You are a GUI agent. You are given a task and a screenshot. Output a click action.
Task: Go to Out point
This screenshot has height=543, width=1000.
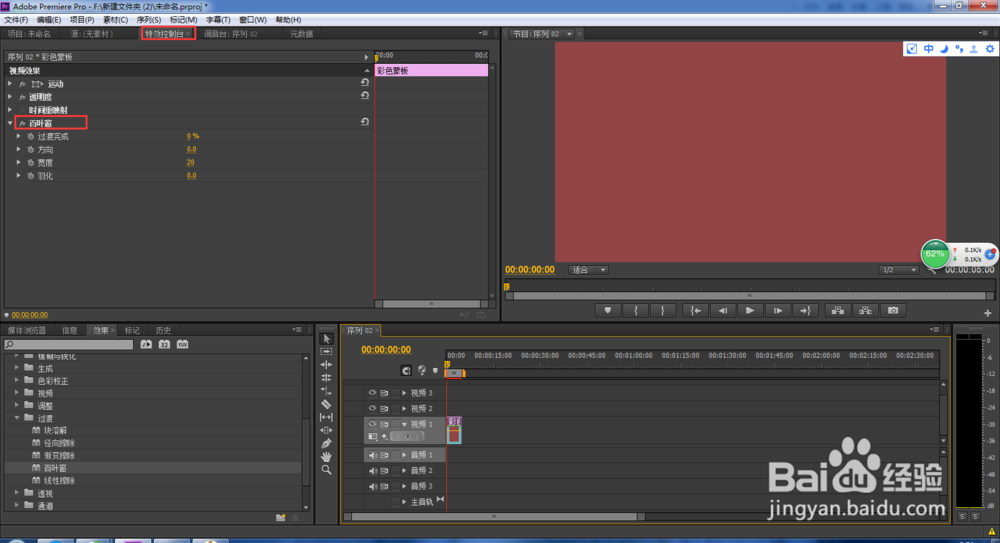click(x=805, y=311)
